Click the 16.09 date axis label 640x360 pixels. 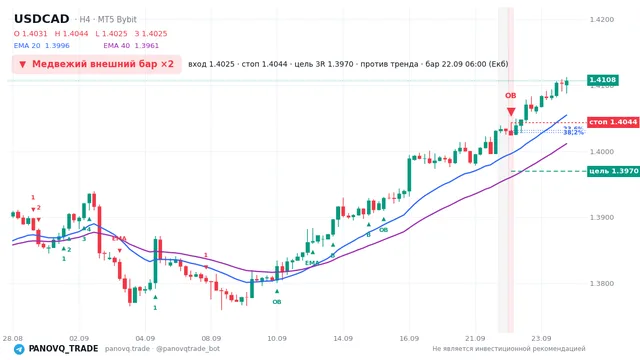[x=409, y=338]
